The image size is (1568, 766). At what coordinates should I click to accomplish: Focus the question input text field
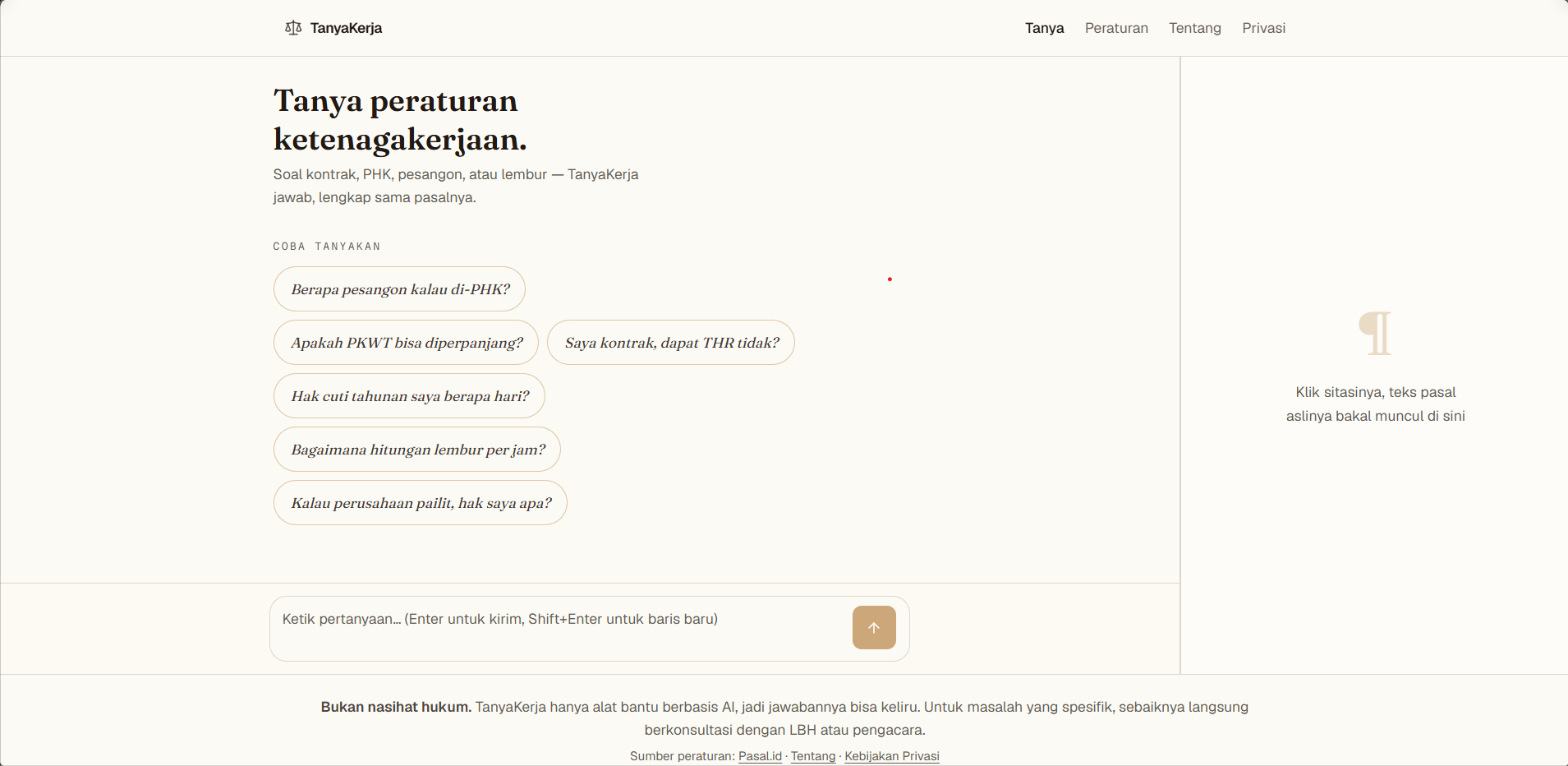(x=563, y=629)
